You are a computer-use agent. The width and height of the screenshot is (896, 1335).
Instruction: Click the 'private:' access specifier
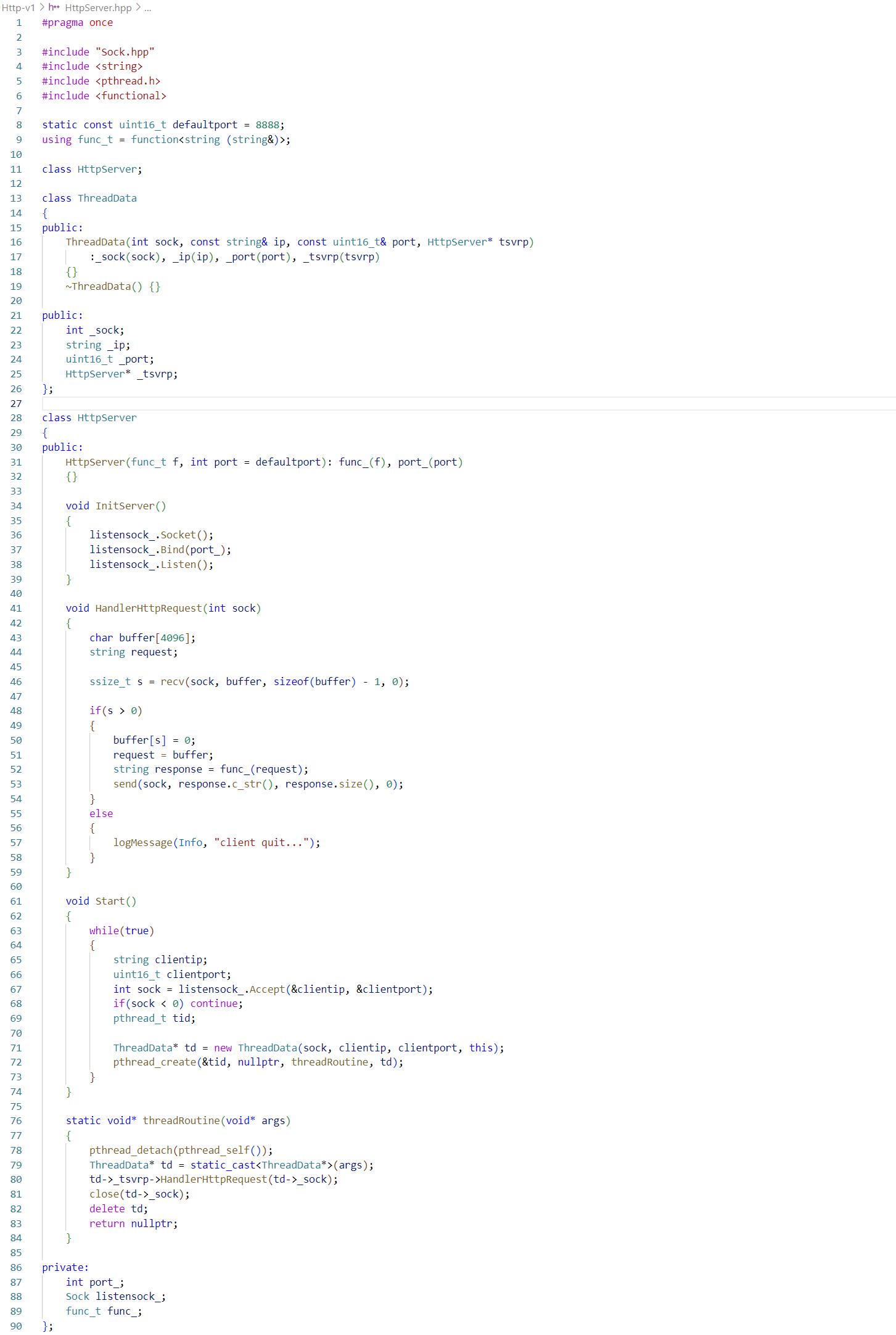(65, 1268)
